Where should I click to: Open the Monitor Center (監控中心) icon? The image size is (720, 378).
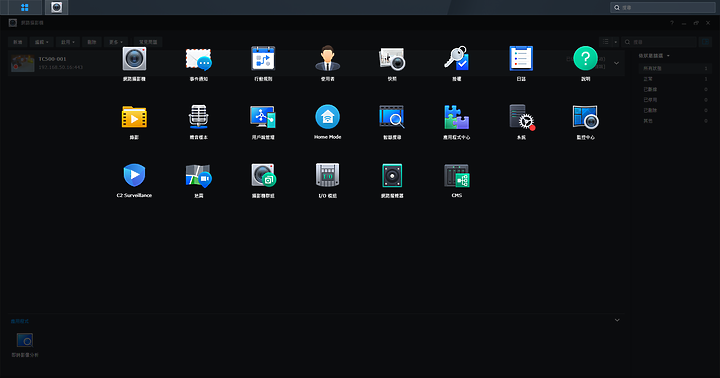coord(585,117)
